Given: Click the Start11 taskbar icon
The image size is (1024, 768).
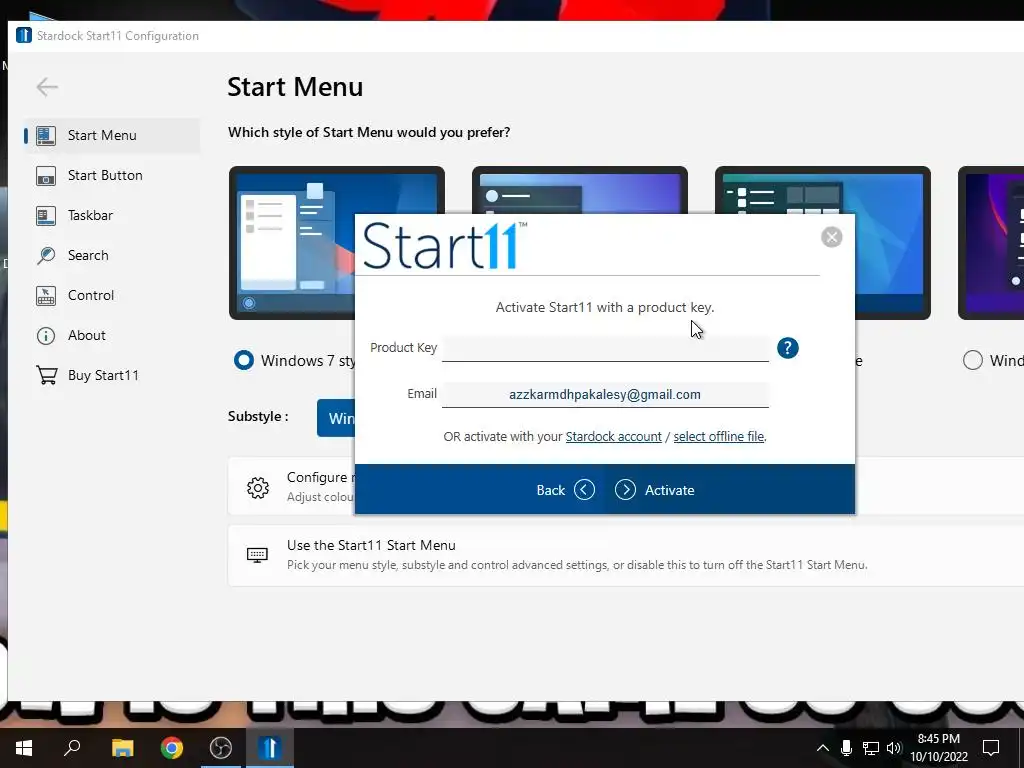Looking at the screenshot, I should (270, 748).
